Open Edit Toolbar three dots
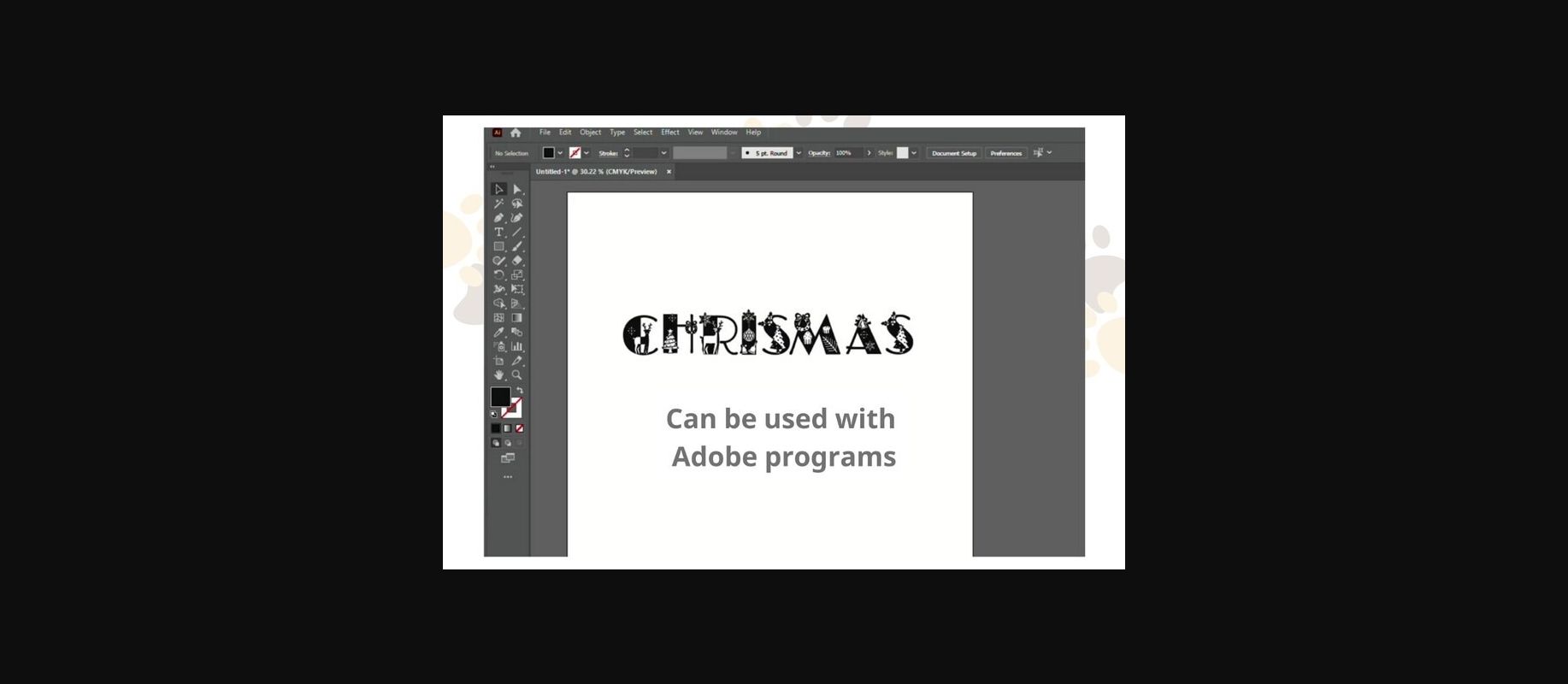This screenshot has width=1568, height=684. (x=508, y=477)
